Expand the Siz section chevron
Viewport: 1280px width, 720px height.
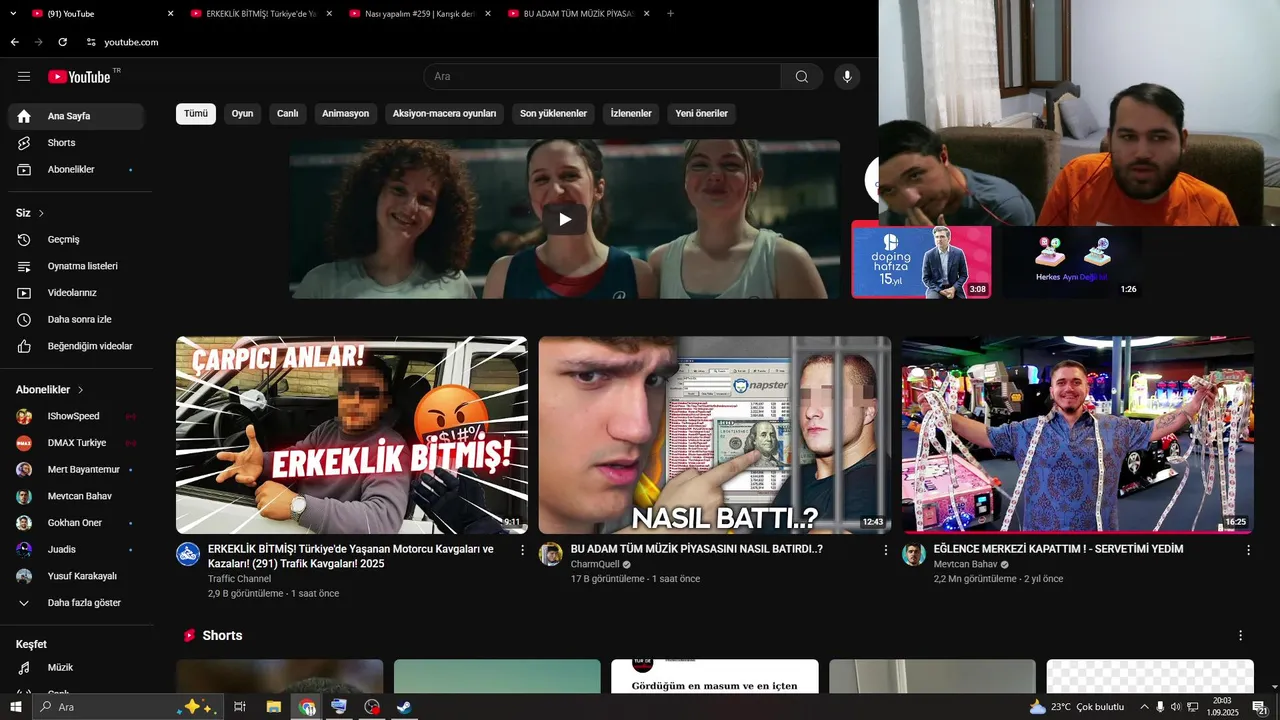(41, 213)
